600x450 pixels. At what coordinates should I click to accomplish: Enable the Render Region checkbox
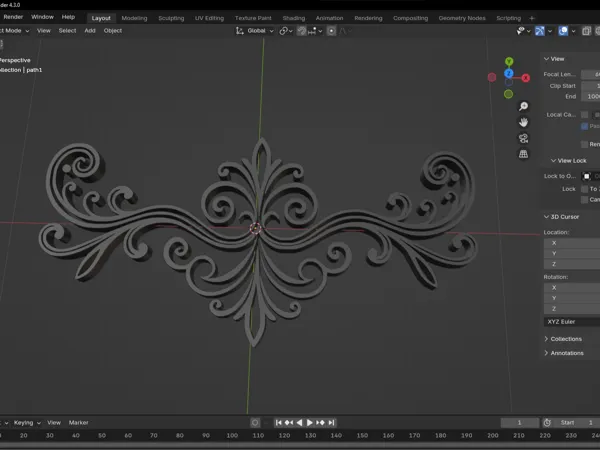coord(584,144)
